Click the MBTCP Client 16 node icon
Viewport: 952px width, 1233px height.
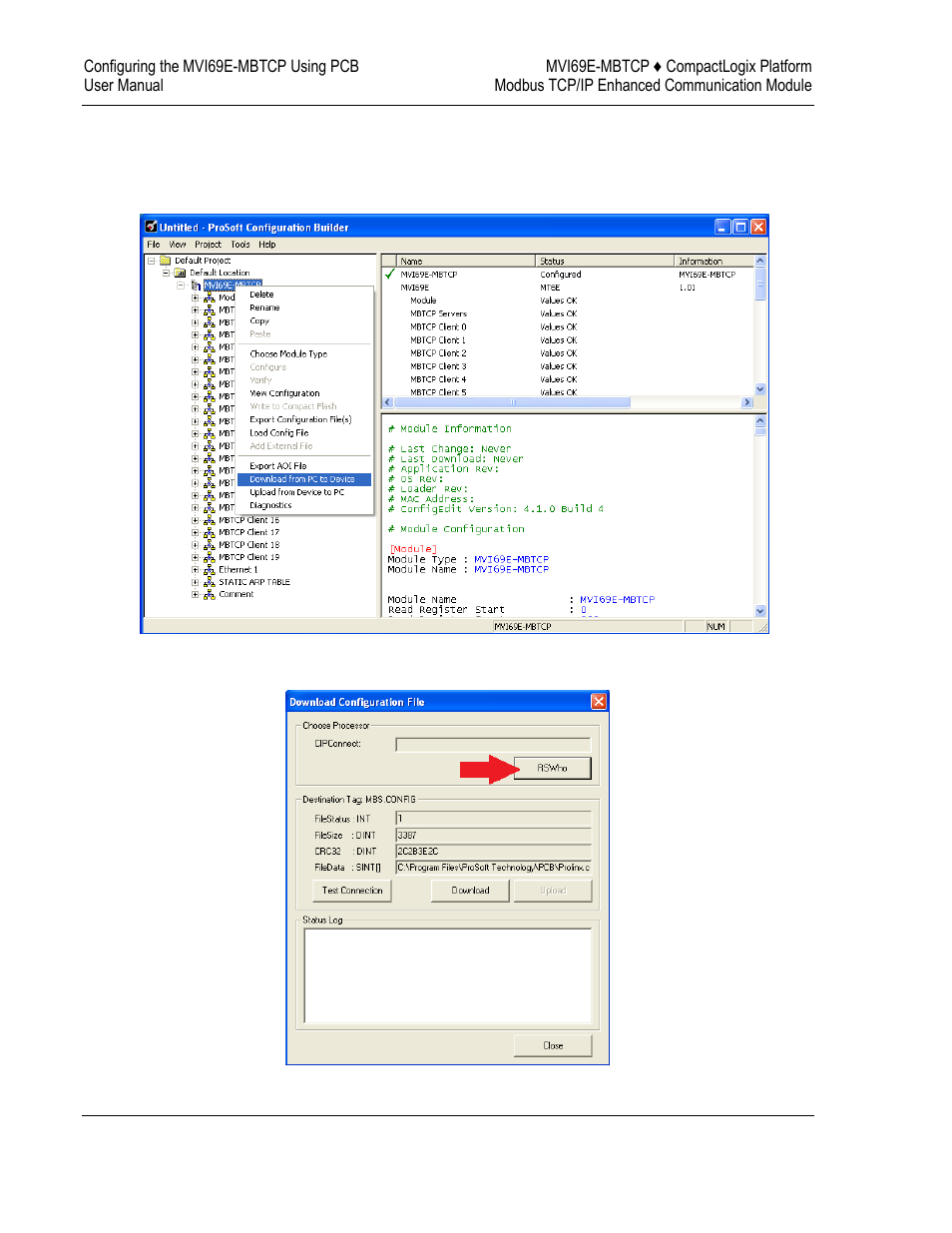point(210,521)
